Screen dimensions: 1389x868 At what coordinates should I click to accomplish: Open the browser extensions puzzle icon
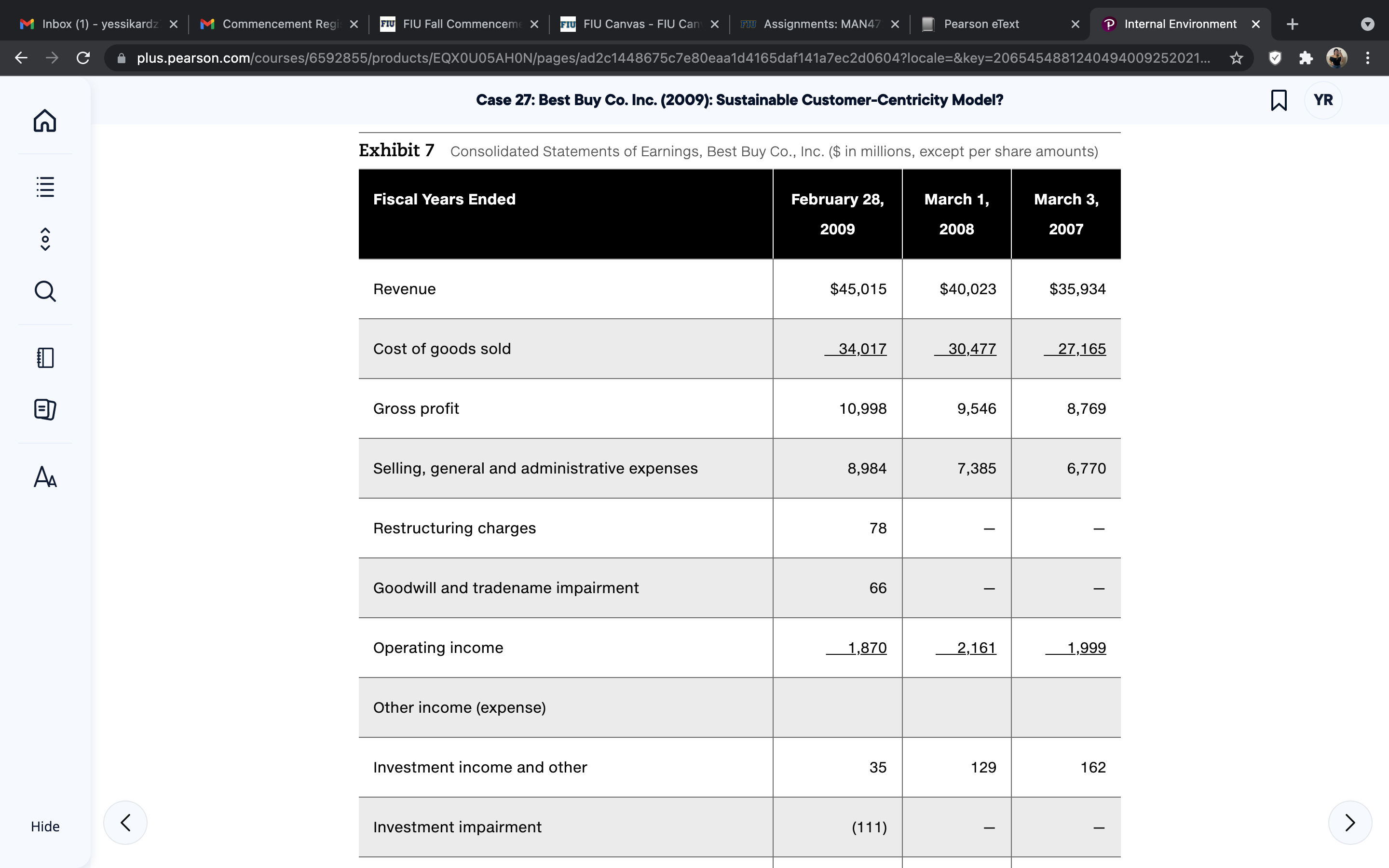pyautogui.click(x=1306, y=58)
